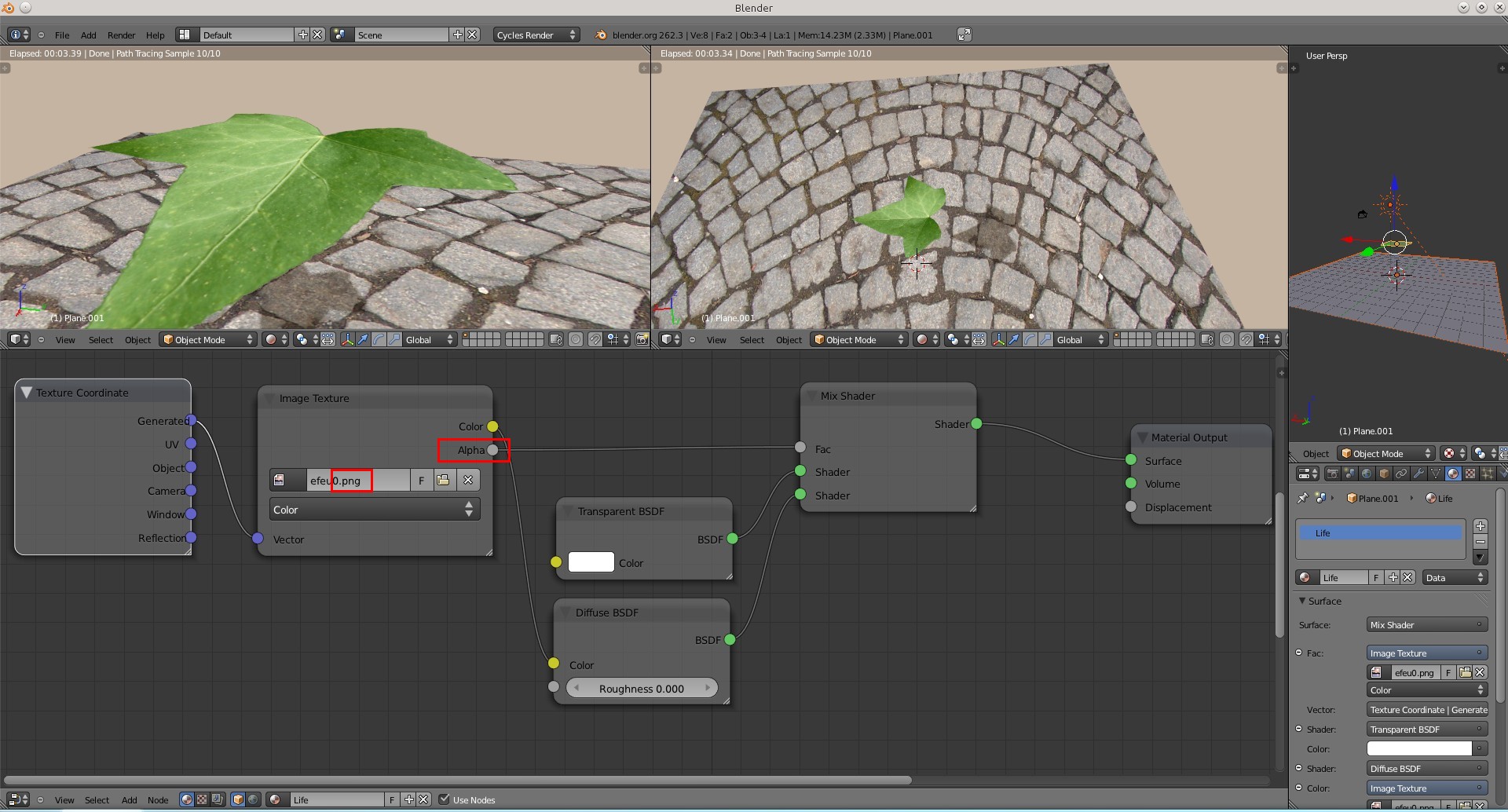Switch to the Texture properties checker tab
This screenshot has height=812, width=1508.
click(x=1470, y=474)
